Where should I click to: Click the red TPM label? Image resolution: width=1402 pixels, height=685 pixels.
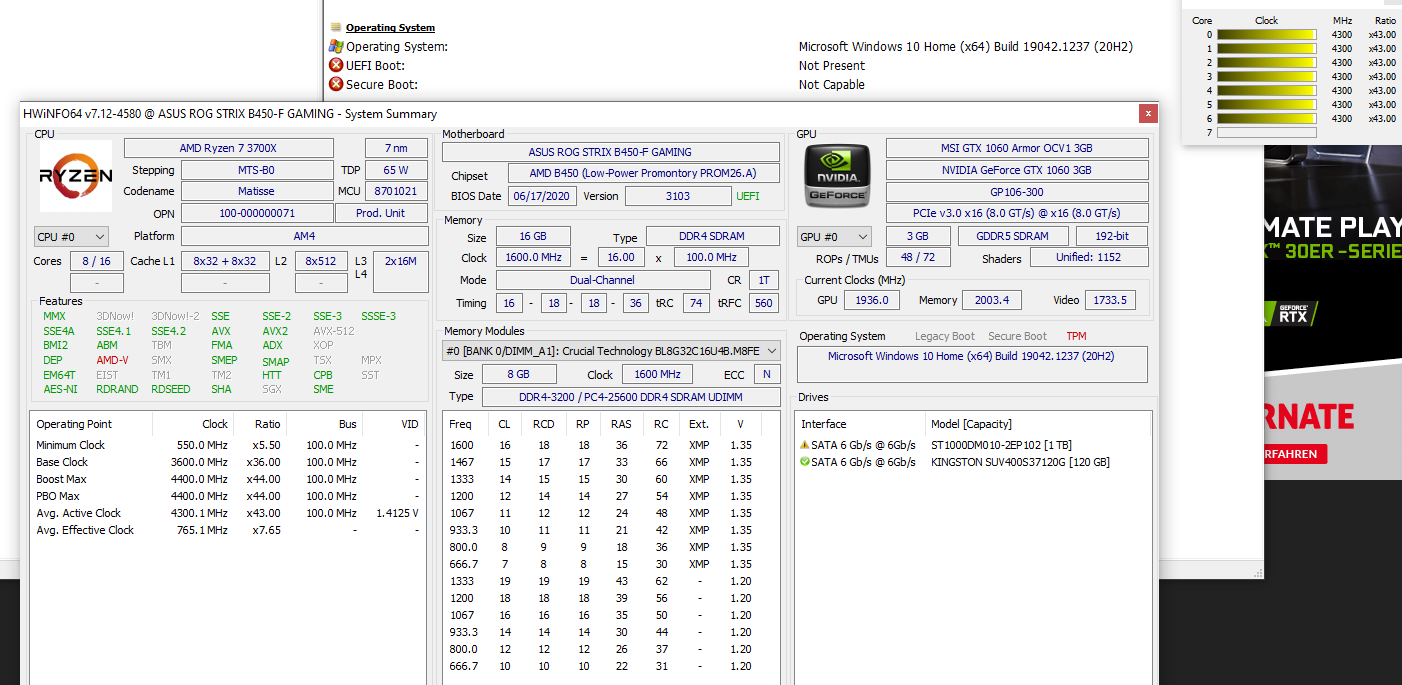pos(1076,336)
